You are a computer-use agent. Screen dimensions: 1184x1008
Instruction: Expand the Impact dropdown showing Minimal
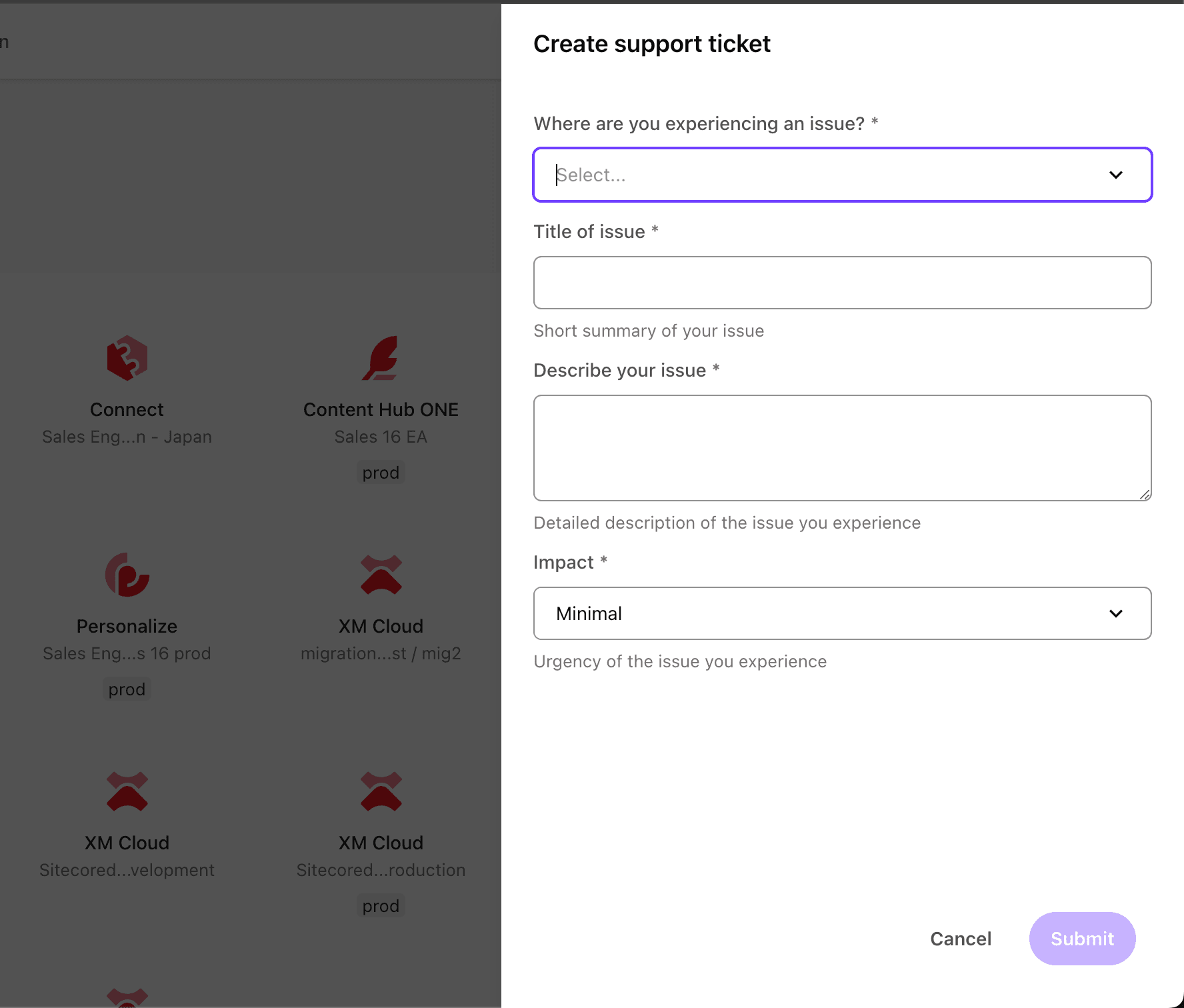click(x=827, y=613)
